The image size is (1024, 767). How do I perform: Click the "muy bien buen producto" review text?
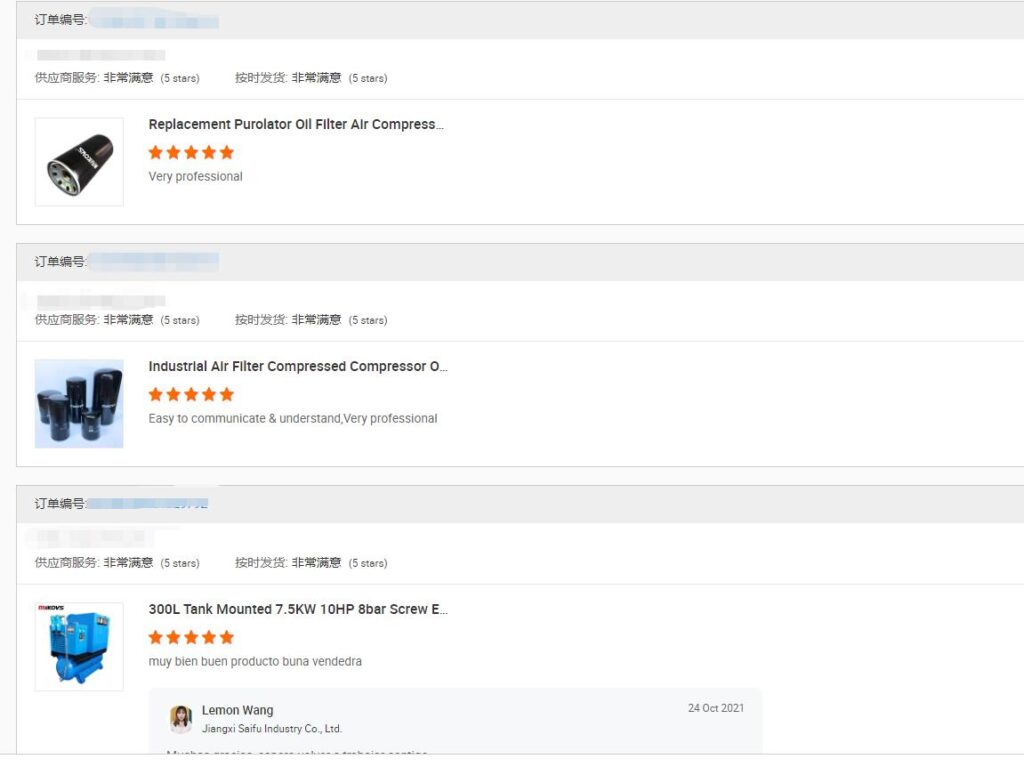(x=255, y=662)
